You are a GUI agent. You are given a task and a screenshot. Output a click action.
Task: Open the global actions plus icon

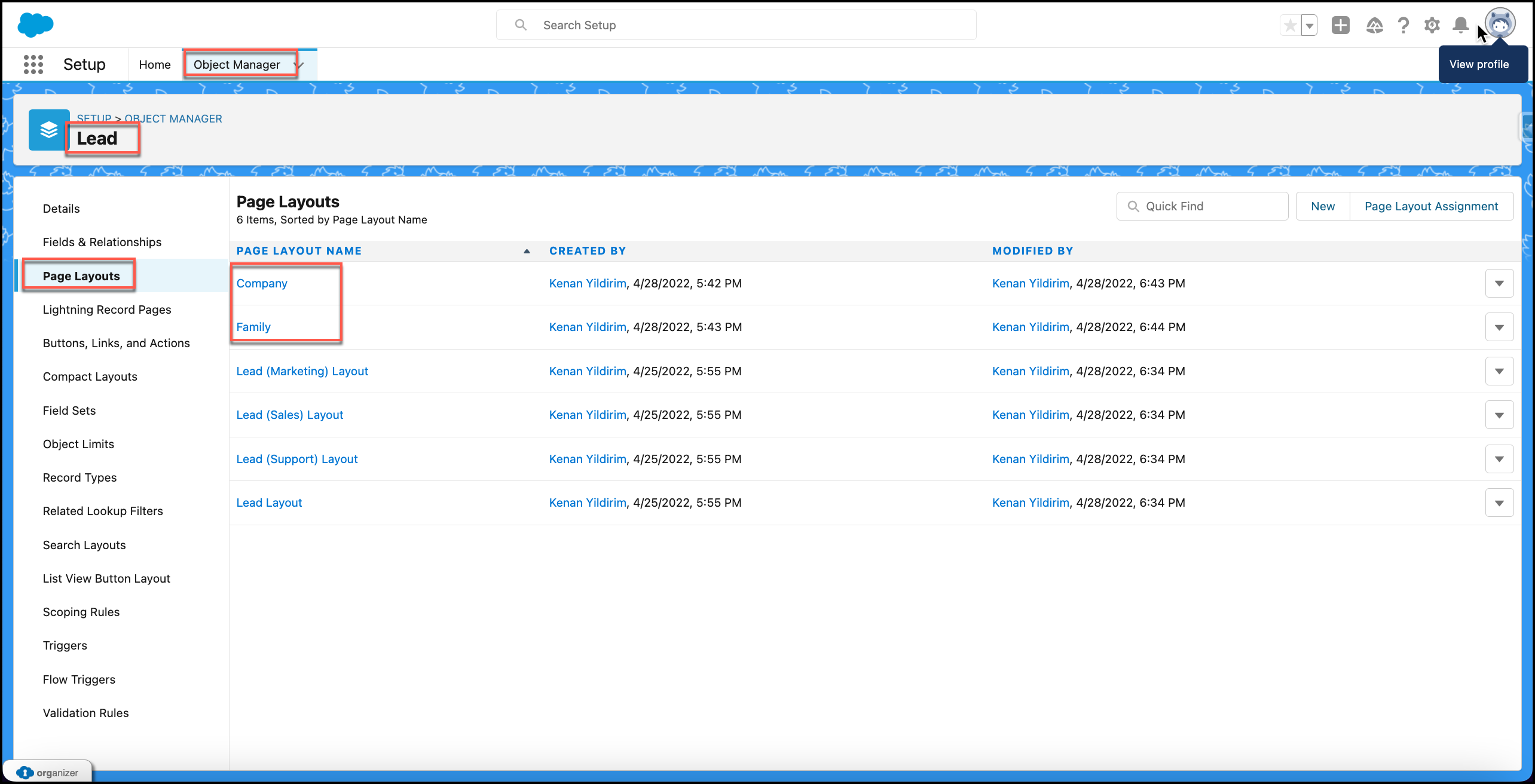[1340, 25]
